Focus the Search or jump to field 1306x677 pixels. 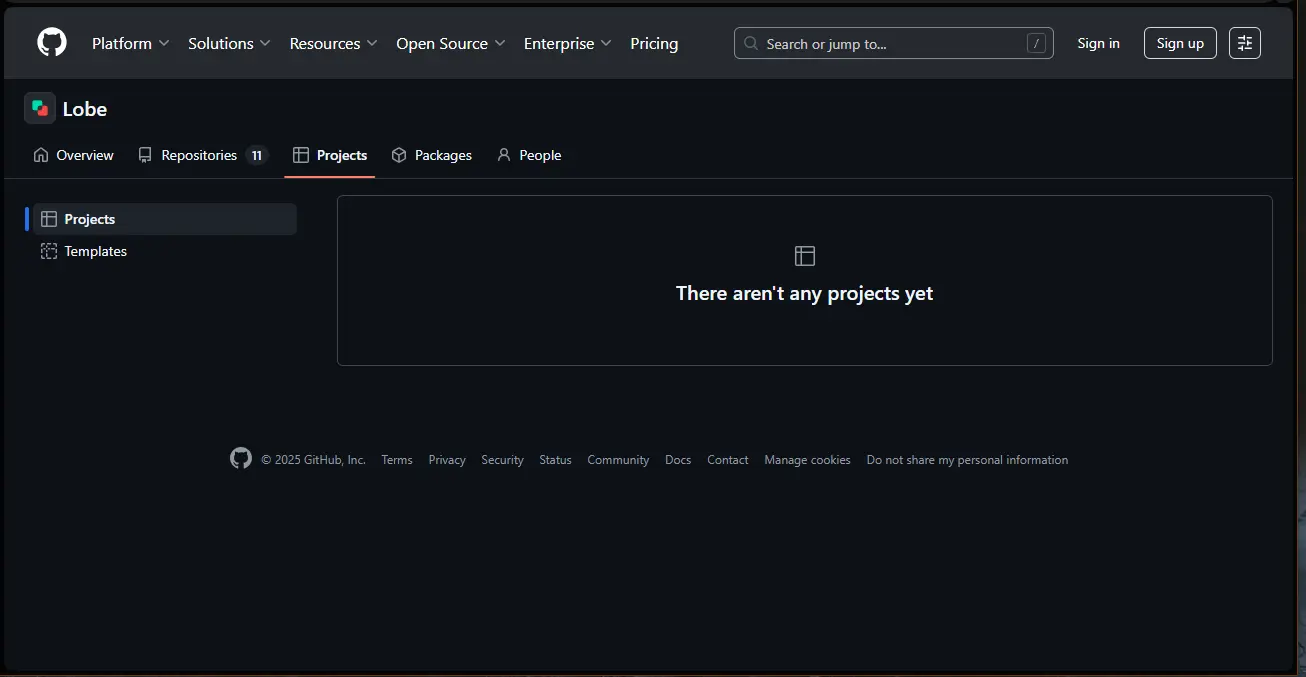click(x=893, y=43)
